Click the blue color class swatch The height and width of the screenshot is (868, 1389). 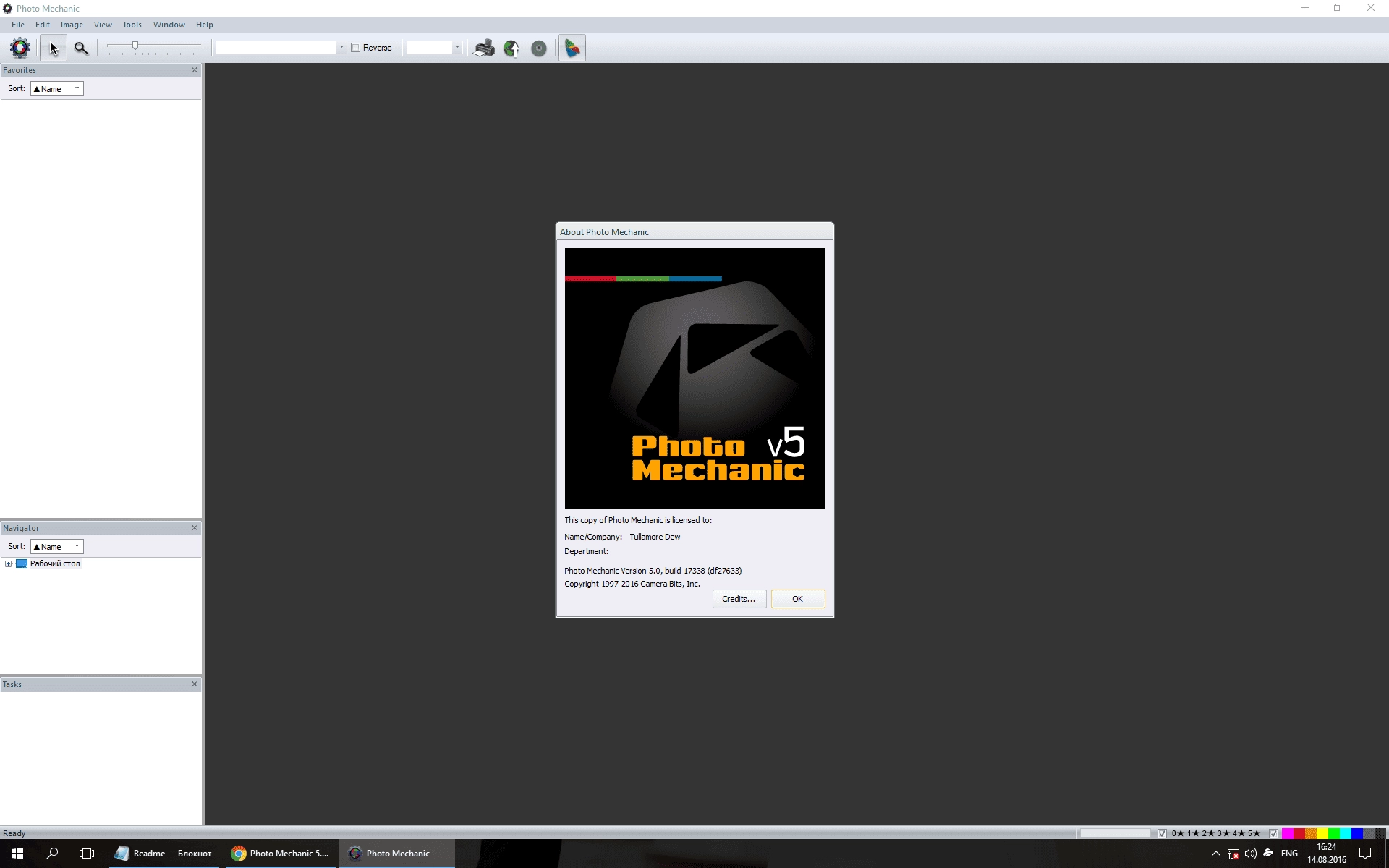(1357, 833)
